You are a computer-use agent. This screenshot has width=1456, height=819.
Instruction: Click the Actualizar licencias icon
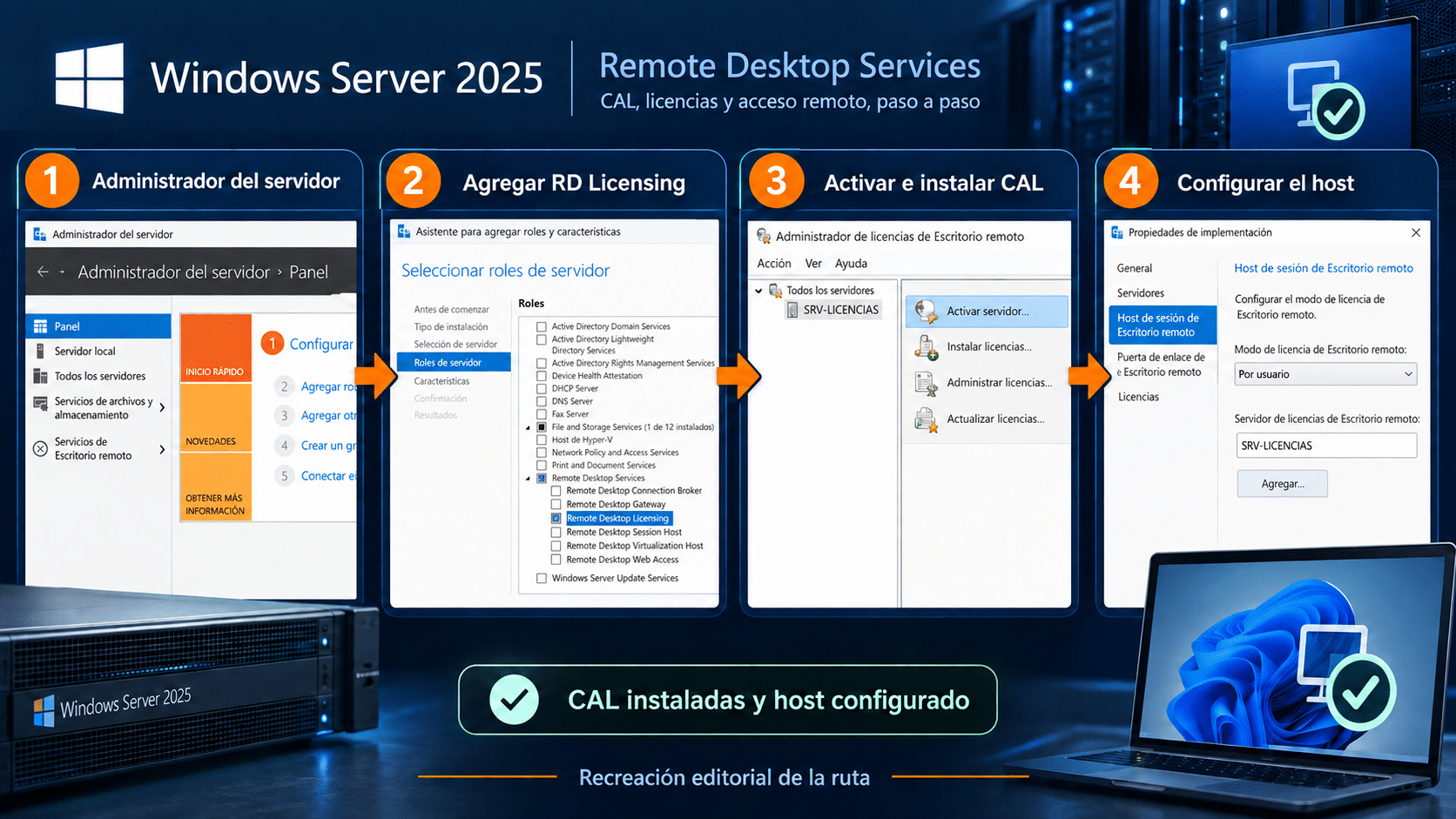pyautogui.click(x=926, y=420)
